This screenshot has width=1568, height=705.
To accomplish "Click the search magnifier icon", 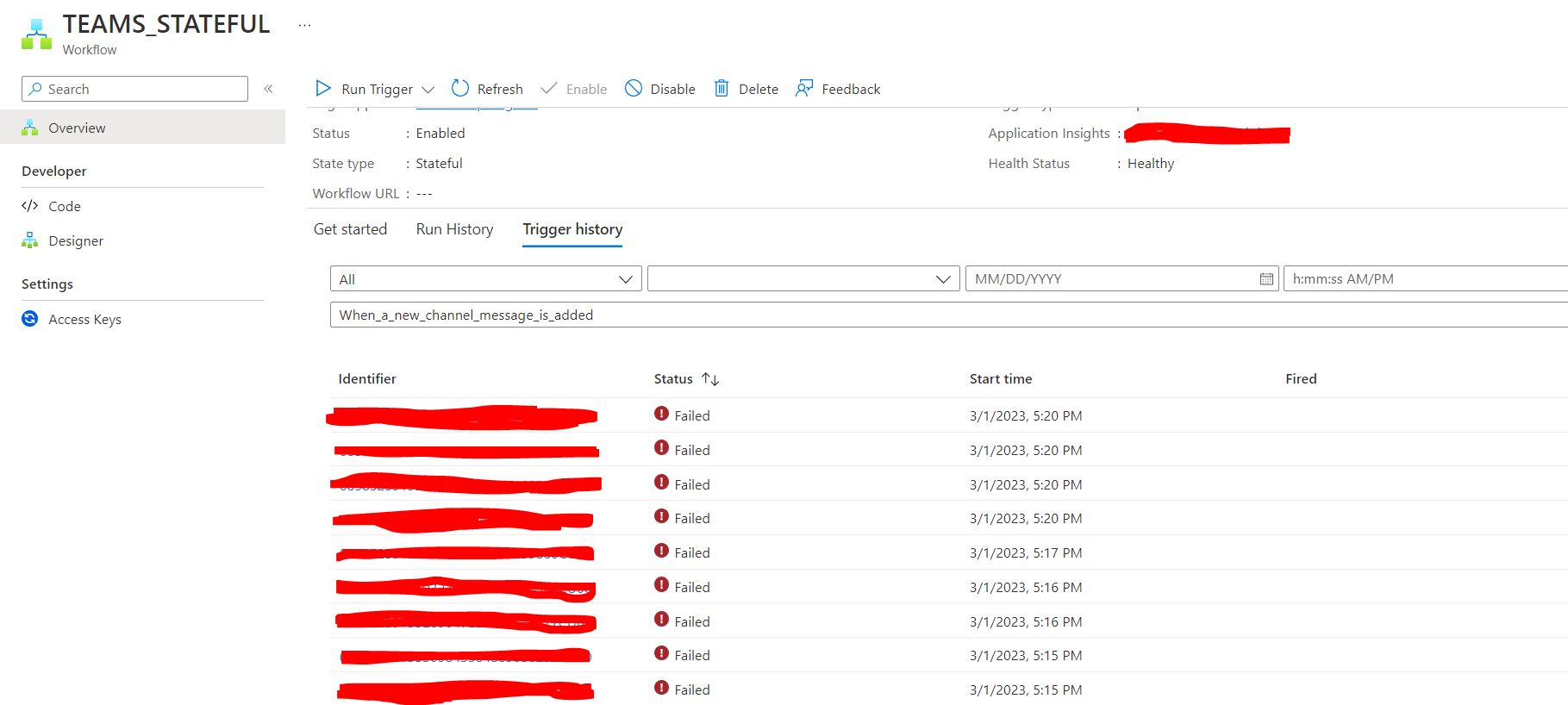I will click(35, 89).
